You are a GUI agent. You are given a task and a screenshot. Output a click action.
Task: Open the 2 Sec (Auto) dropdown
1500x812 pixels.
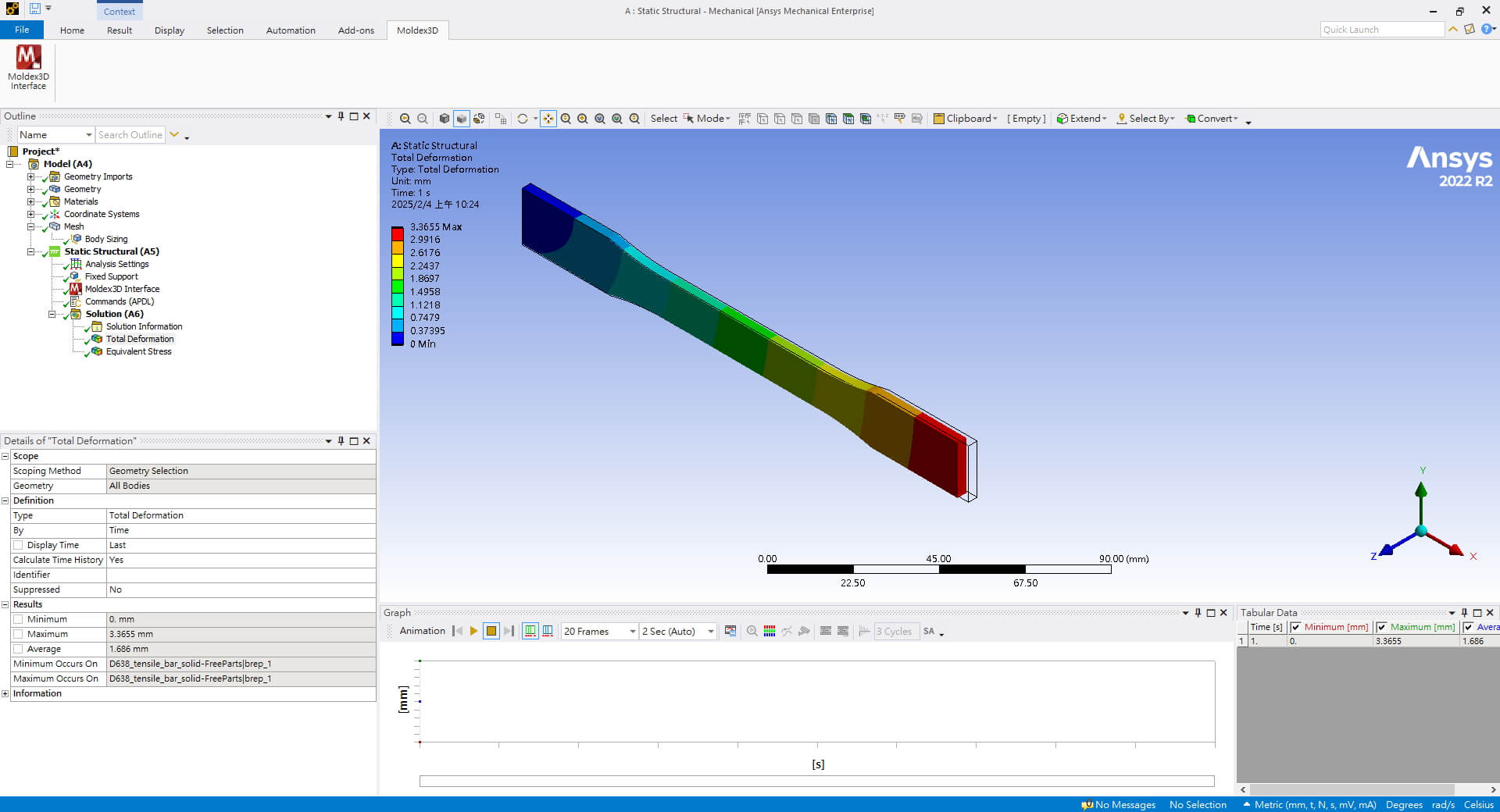click(677, 631)
